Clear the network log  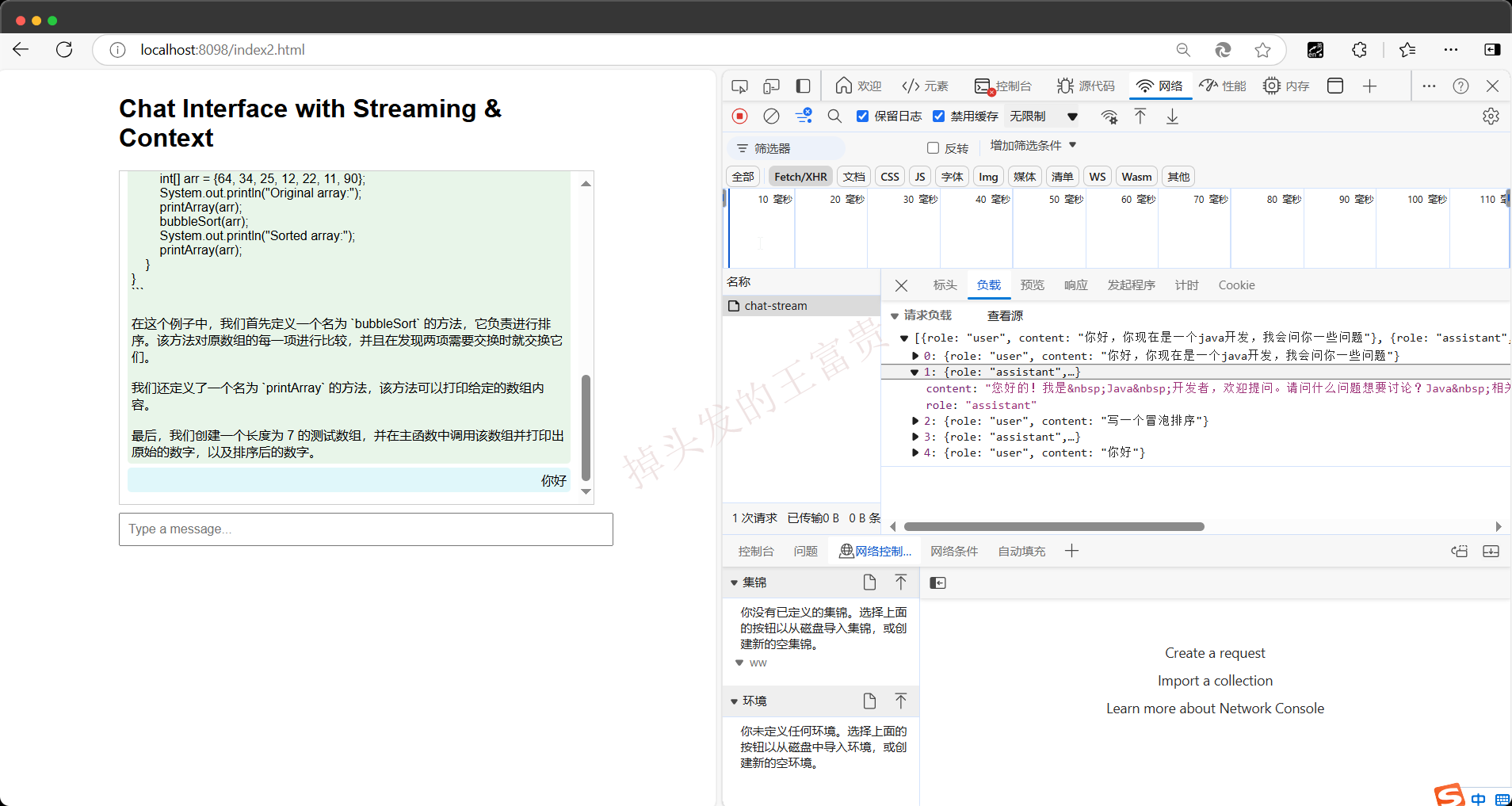771,117
